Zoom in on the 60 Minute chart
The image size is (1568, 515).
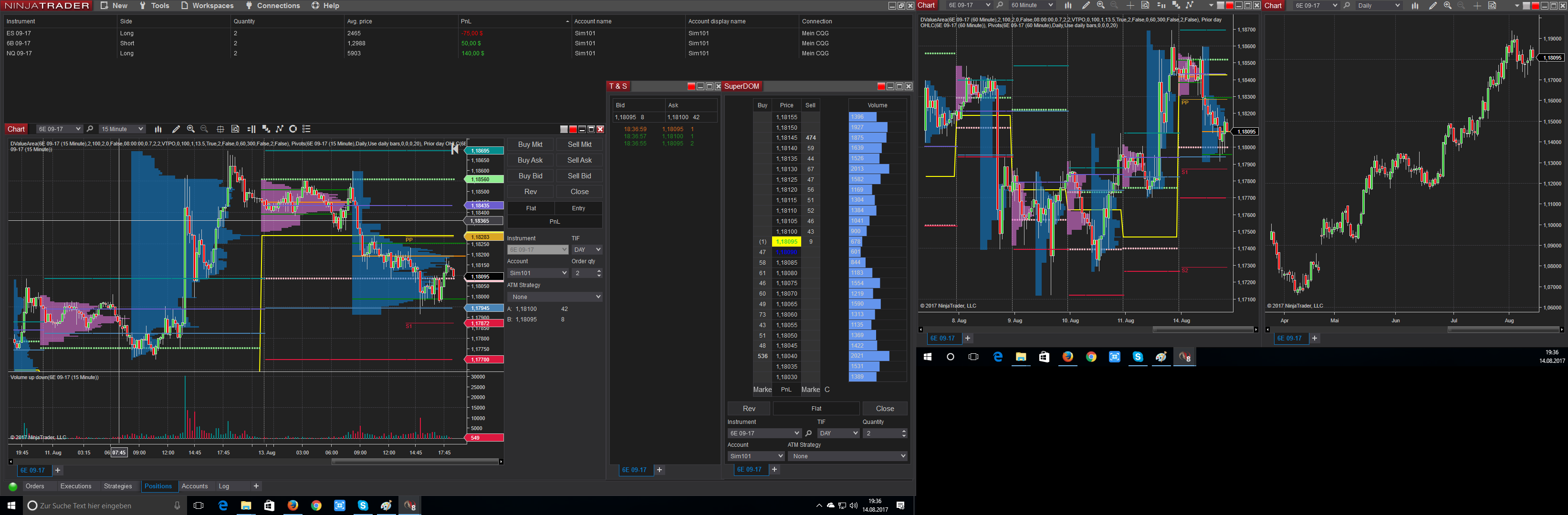1100,5
